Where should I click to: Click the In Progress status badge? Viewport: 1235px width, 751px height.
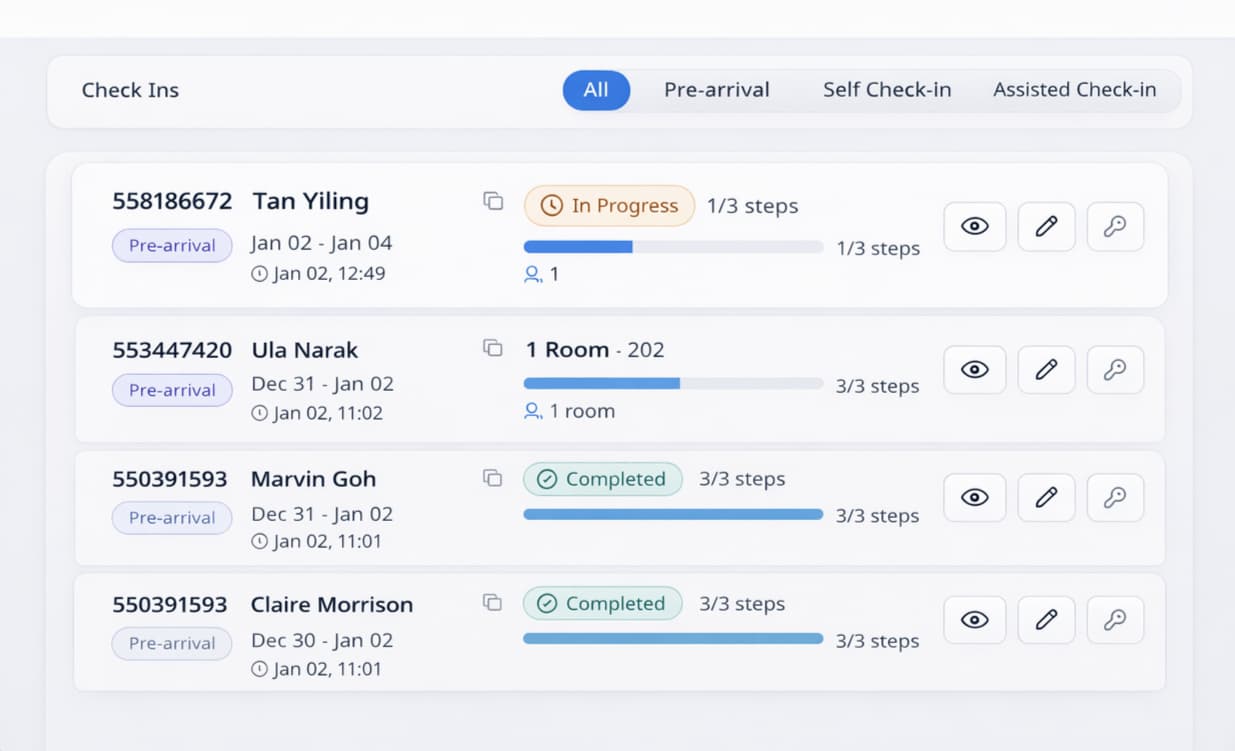(x=608, y=205)
